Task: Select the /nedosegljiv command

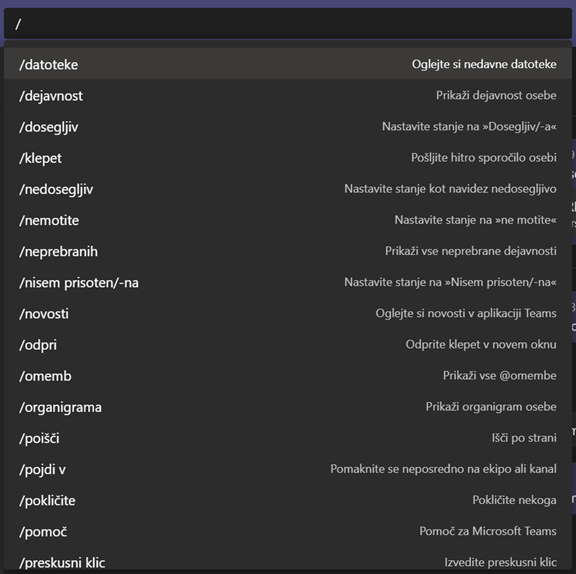Action: pos(288,189)
